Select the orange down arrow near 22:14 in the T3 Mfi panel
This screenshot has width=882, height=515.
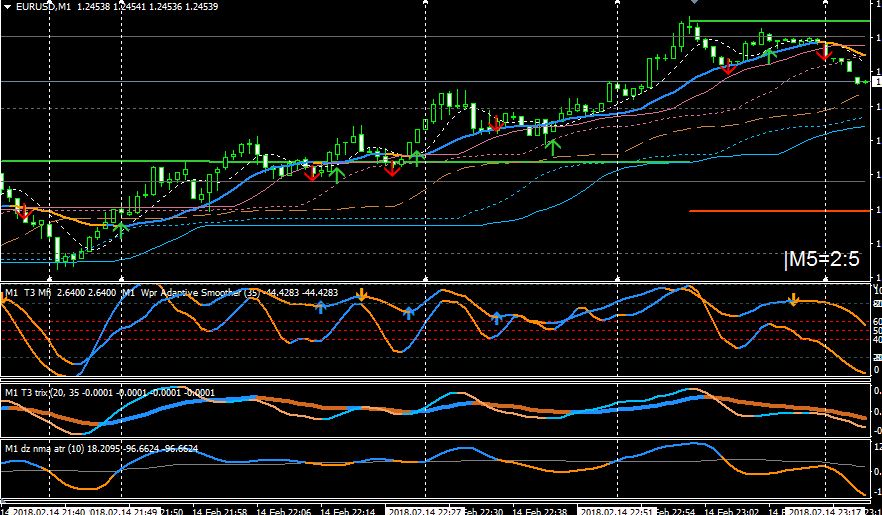point(362,294)
